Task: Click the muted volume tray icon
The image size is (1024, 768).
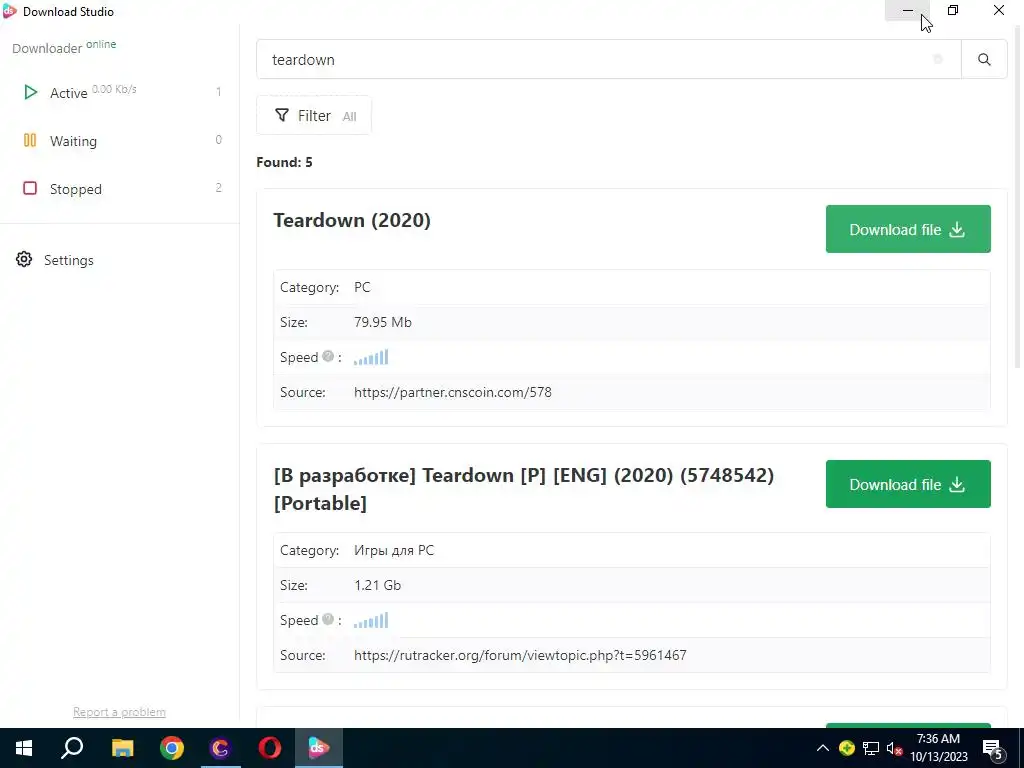Action: [894, 748]
